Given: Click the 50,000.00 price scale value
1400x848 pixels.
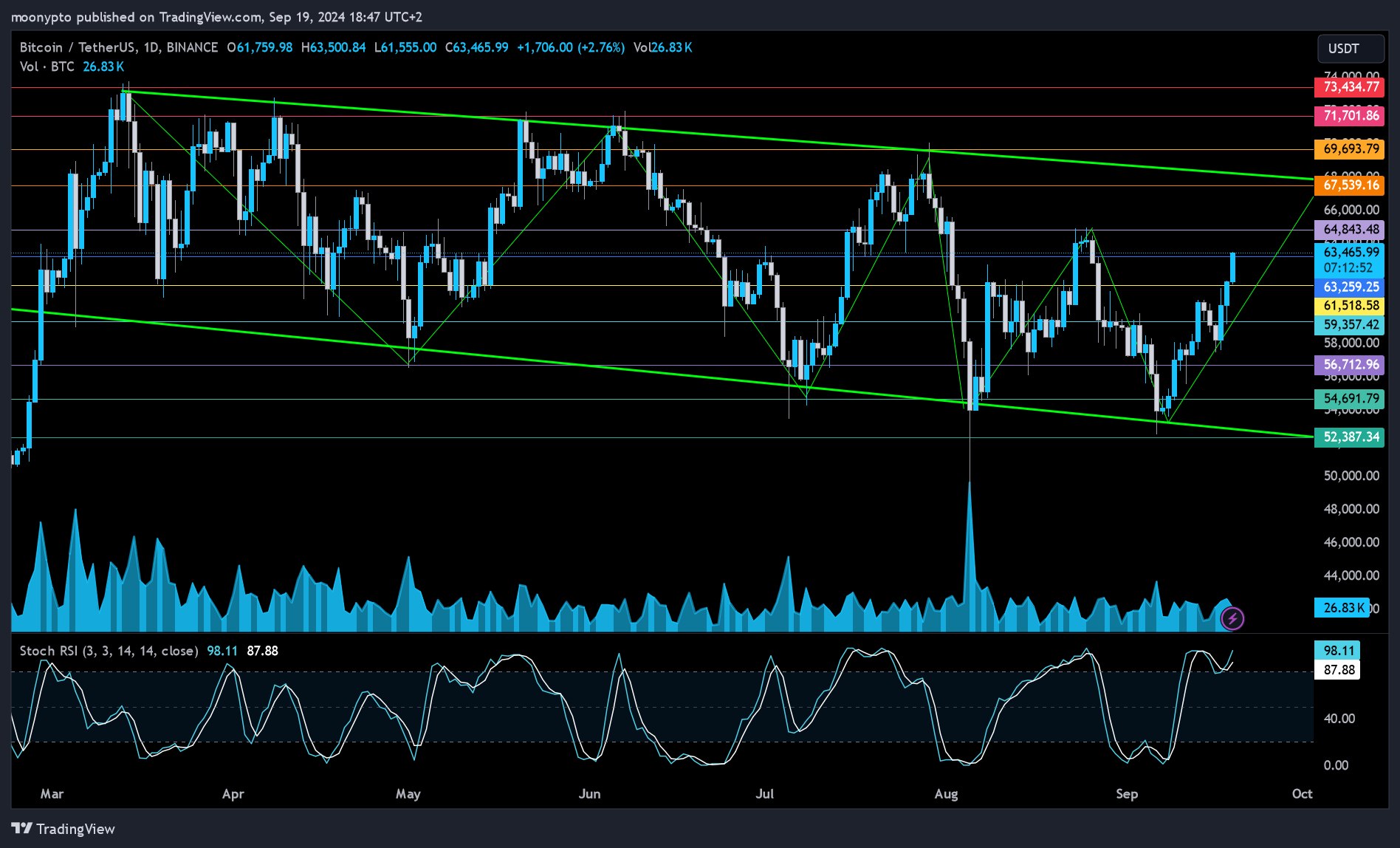Looking at the screenshot, I should [1351, 476].
